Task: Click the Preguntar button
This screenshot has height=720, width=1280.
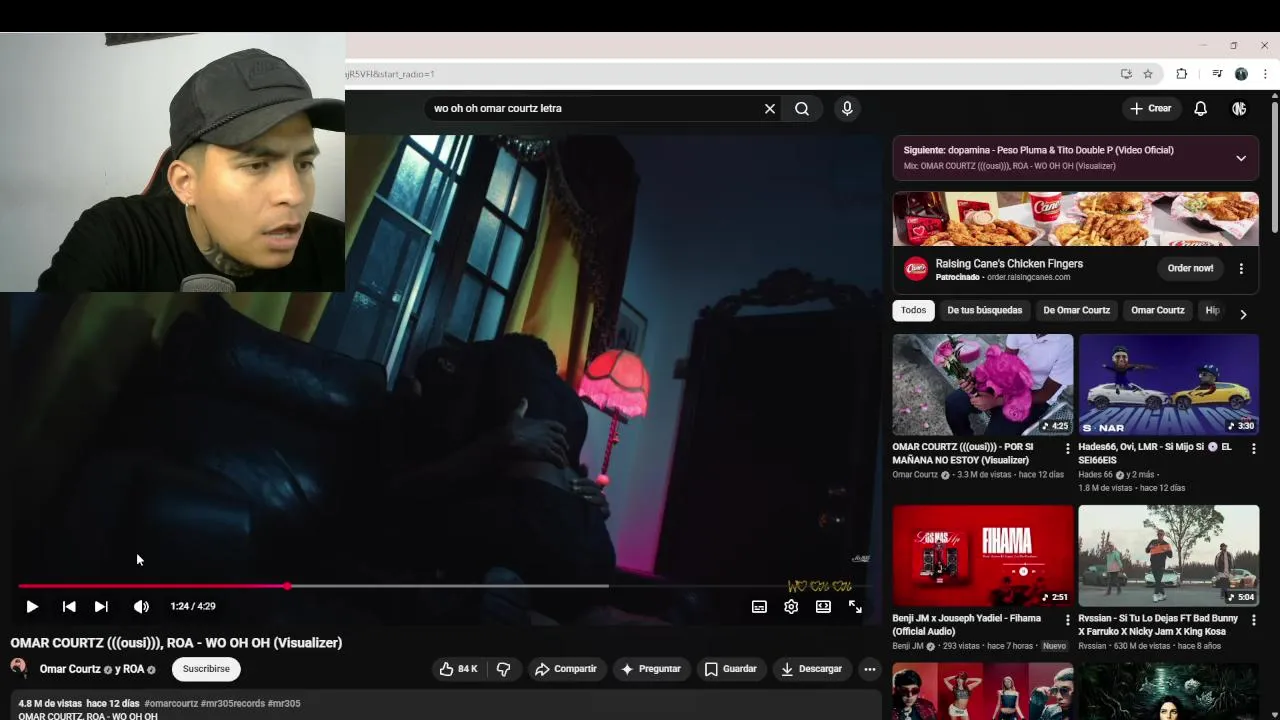Action: (x=651, y=669)
